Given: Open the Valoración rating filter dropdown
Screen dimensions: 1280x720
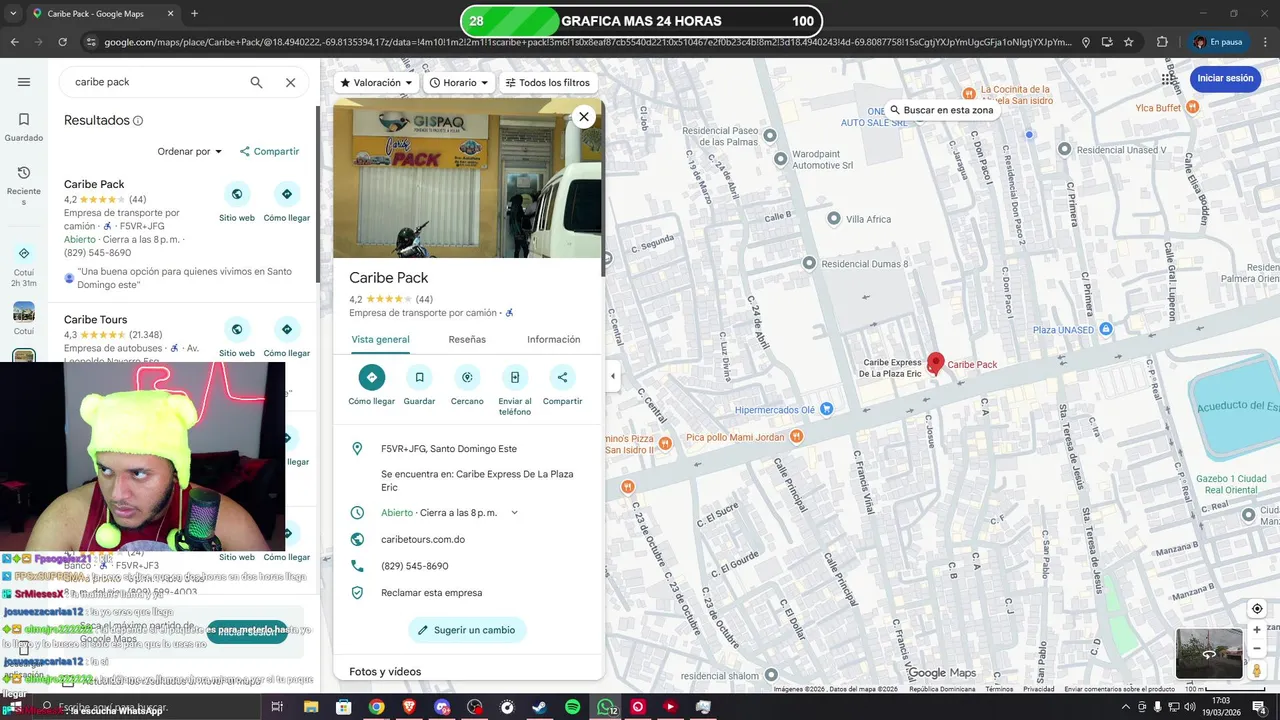Looking at the screenshot, I should click(x=376, y=83).
